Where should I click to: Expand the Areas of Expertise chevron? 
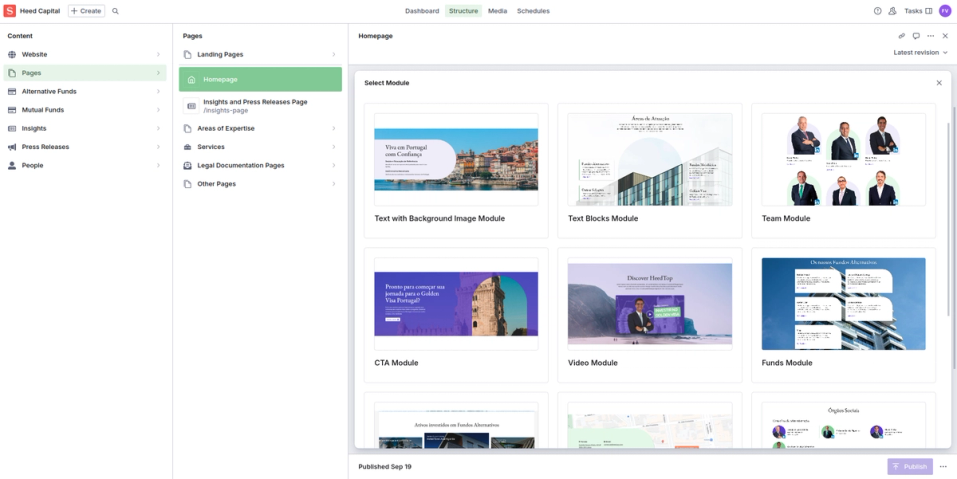click(x=334, y=128)
